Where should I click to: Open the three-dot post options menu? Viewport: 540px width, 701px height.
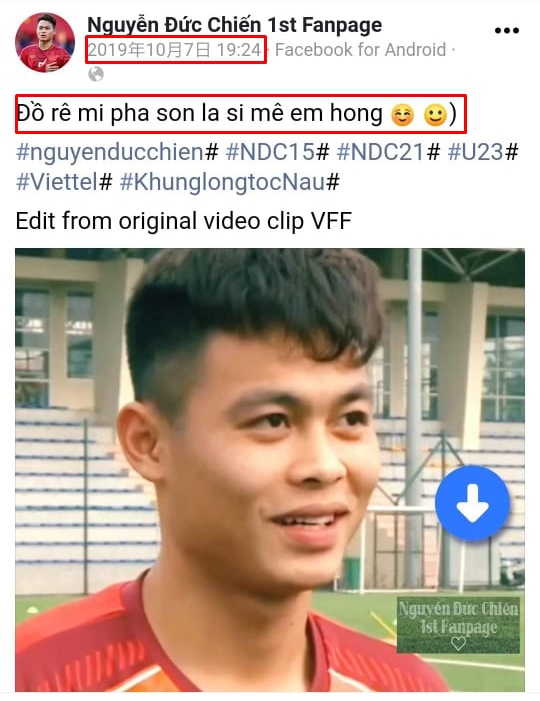[x=506, y=30]
